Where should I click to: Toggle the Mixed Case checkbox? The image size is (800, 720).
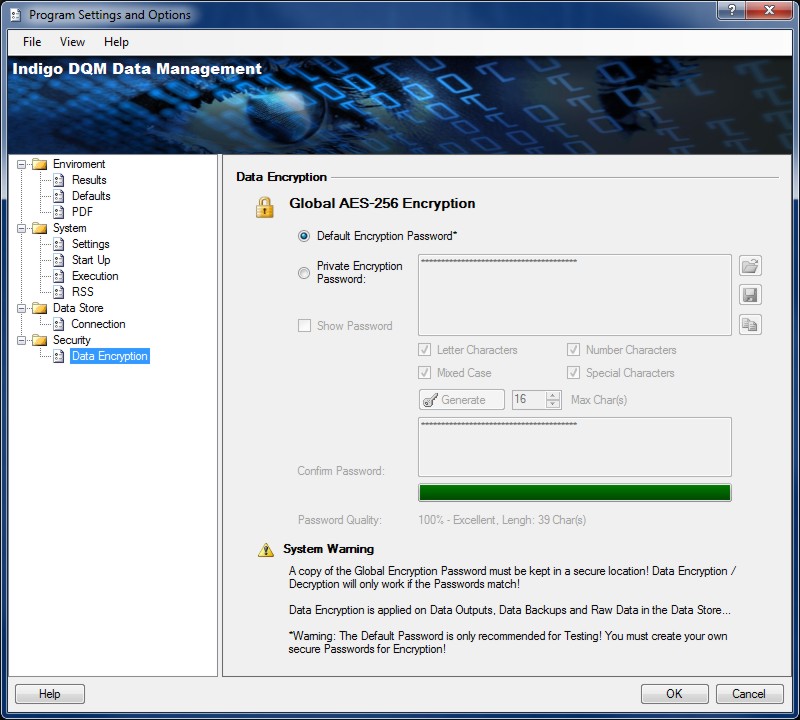[x=424, y=373]
